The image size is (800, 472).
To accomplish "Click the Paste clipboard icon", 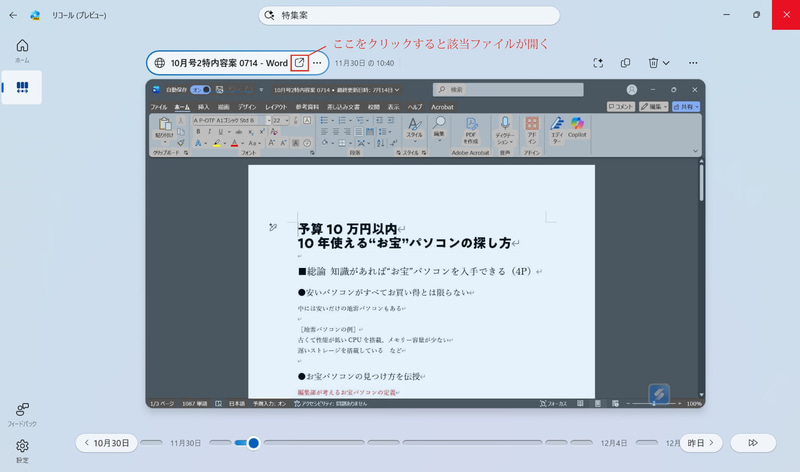I will click(164, 124).
